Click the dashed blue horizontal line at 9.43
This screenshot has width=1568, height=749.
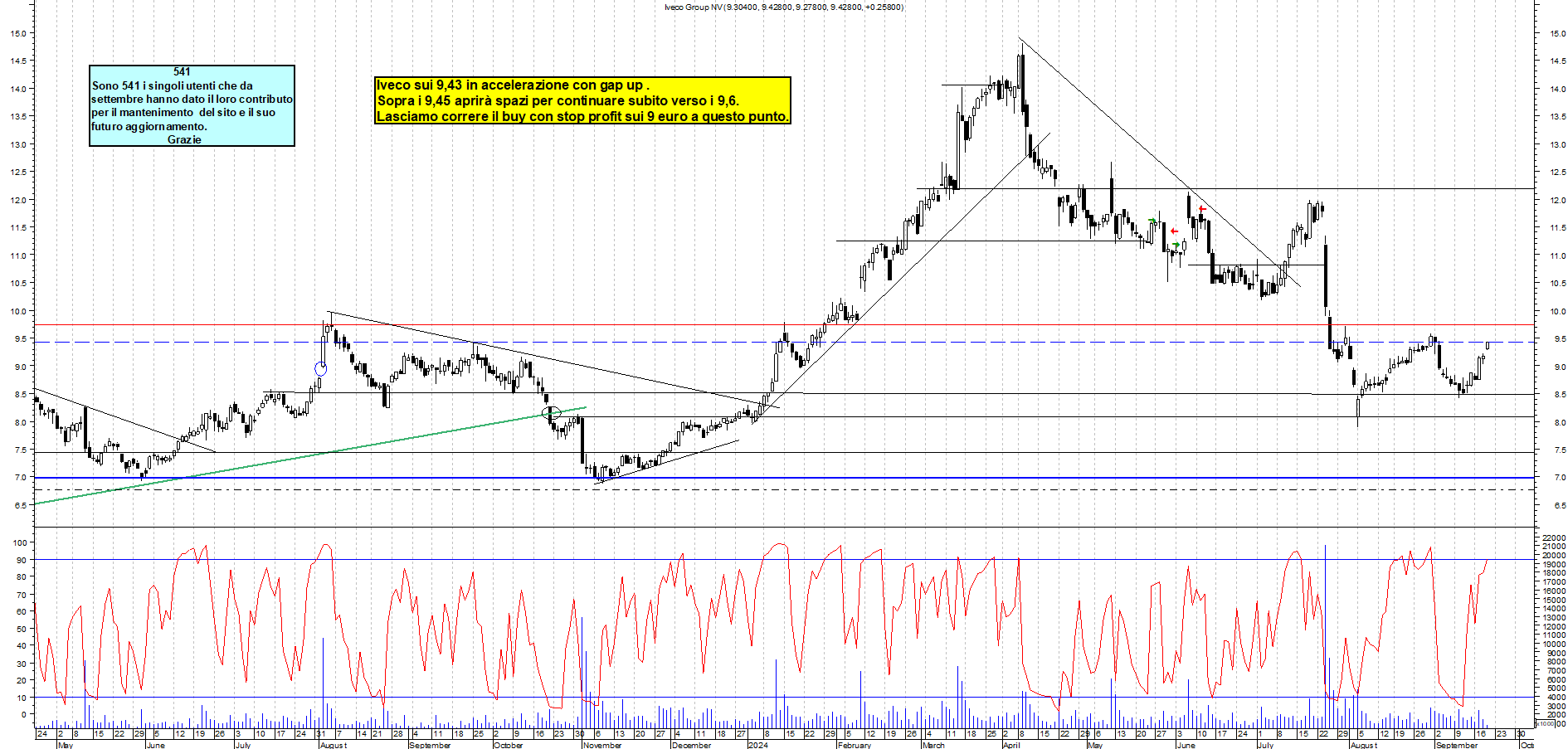784,342
